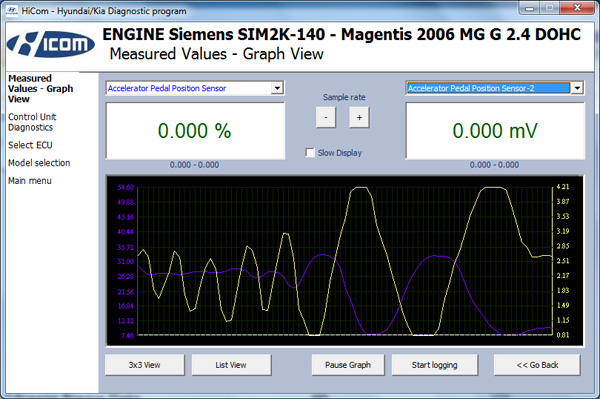Click the range text under percent display
The width and height of the screenshot is (600, 399).
(194, 165)
